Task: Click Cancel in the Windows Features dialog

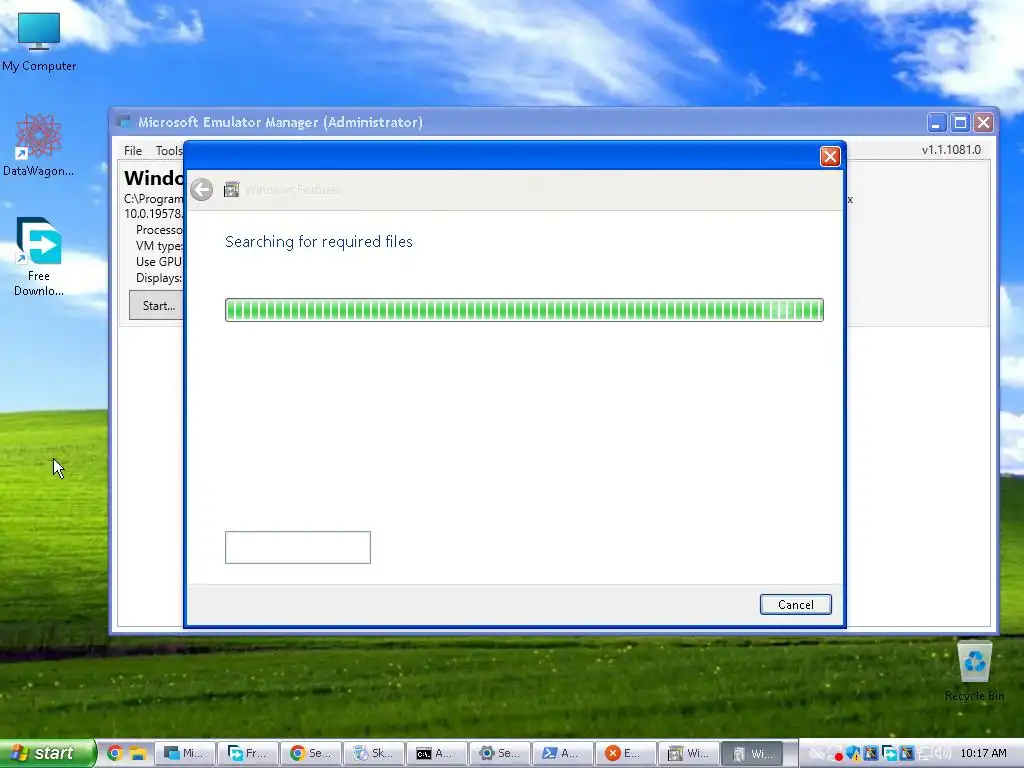Action: coord(795,605)
